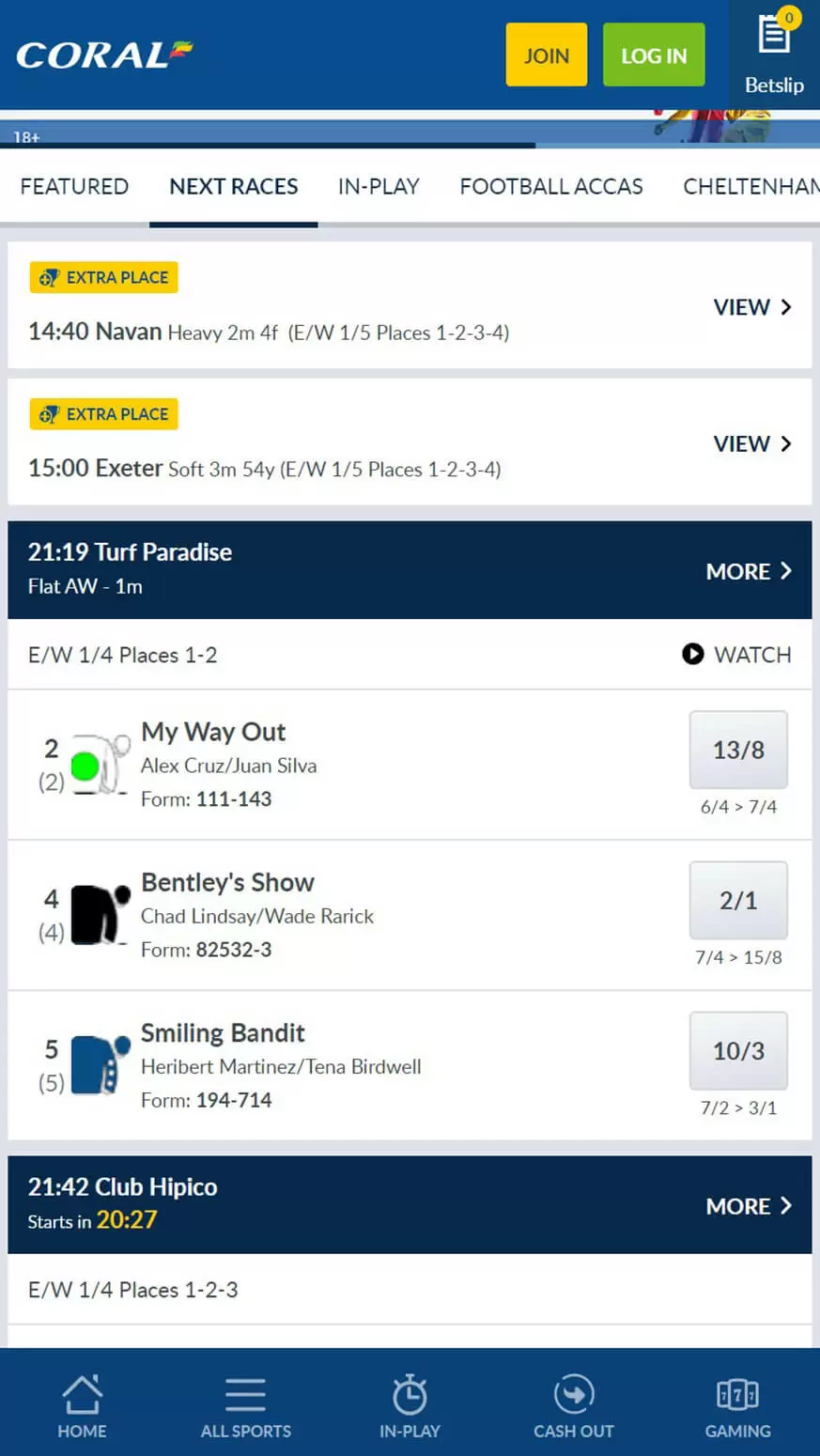
Task: Tap the Coral logo
Action: pyautogui.click(x=104, y=55)
